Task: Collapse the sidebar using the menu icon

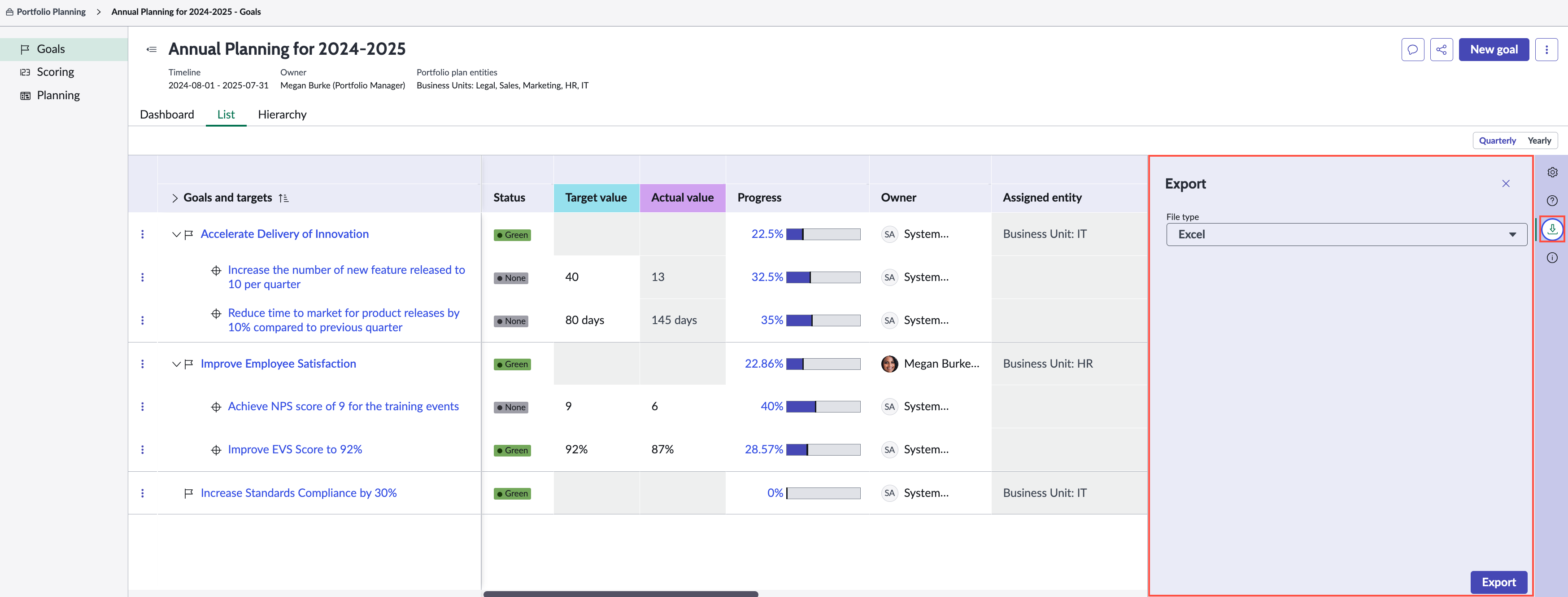Action: [152, 49]
